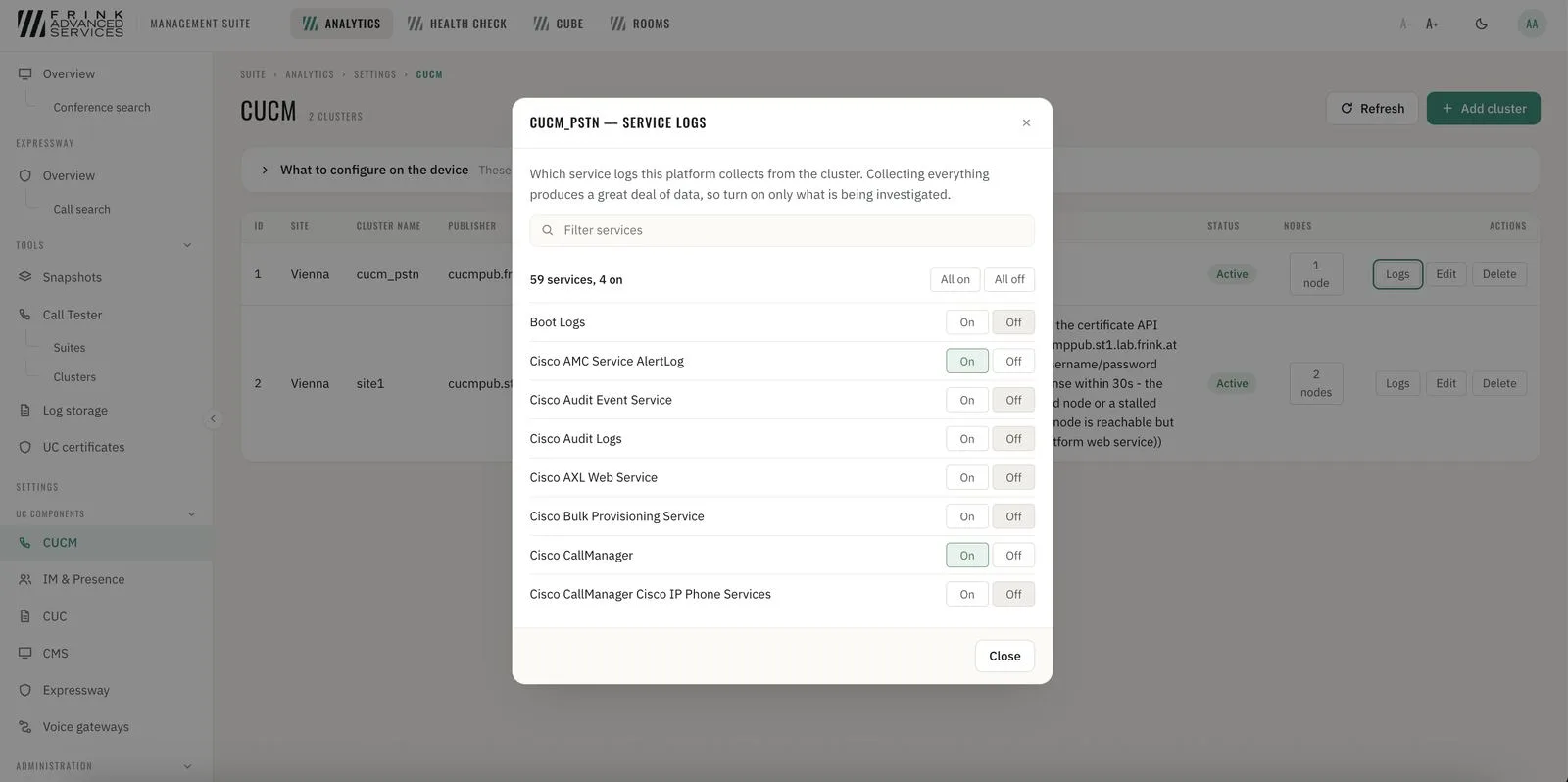Turn all services off with All off
1568x782 pixels.
[x=1009, y=279]
